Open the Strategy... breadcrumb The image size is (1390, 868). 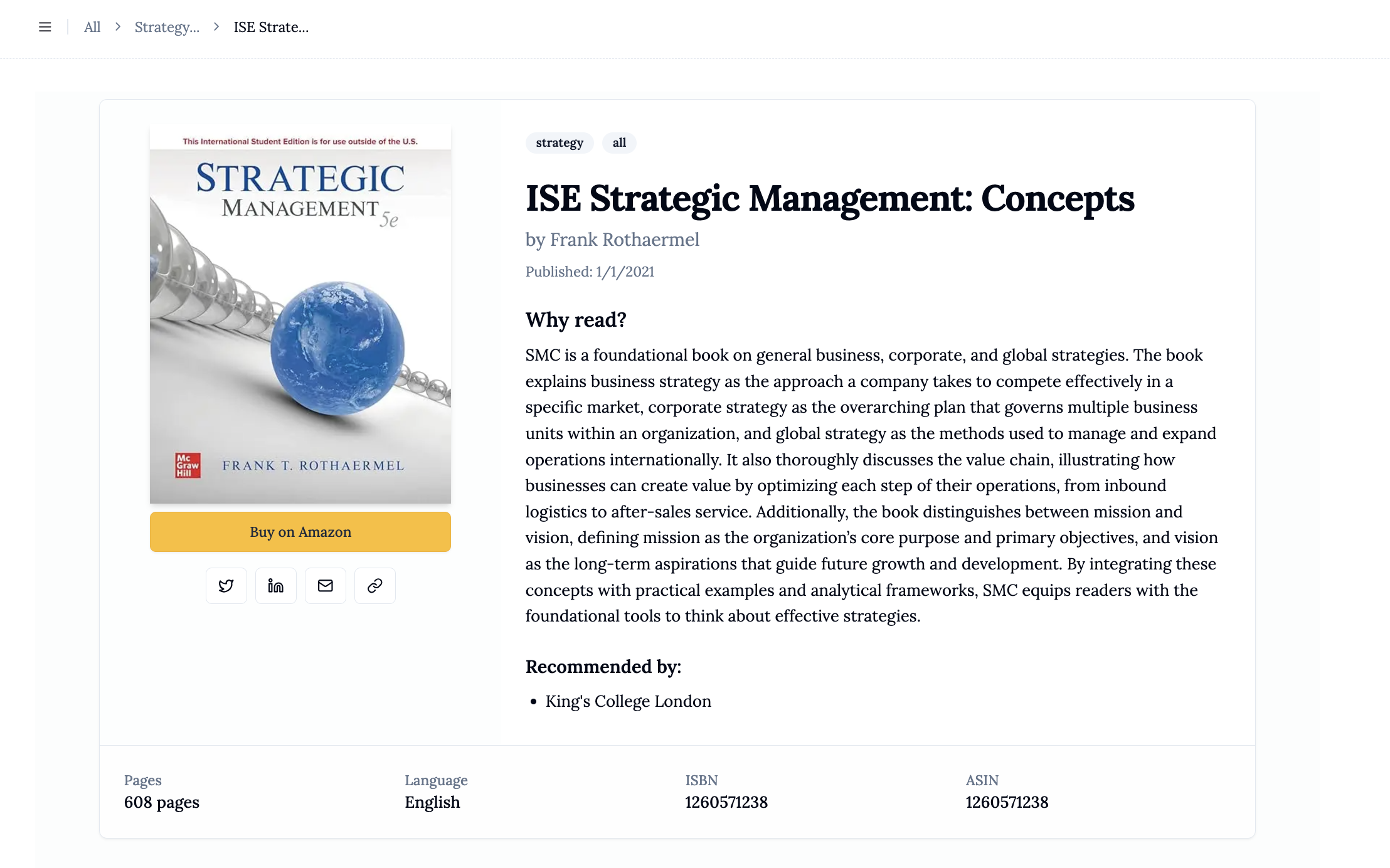pos(167,27)
